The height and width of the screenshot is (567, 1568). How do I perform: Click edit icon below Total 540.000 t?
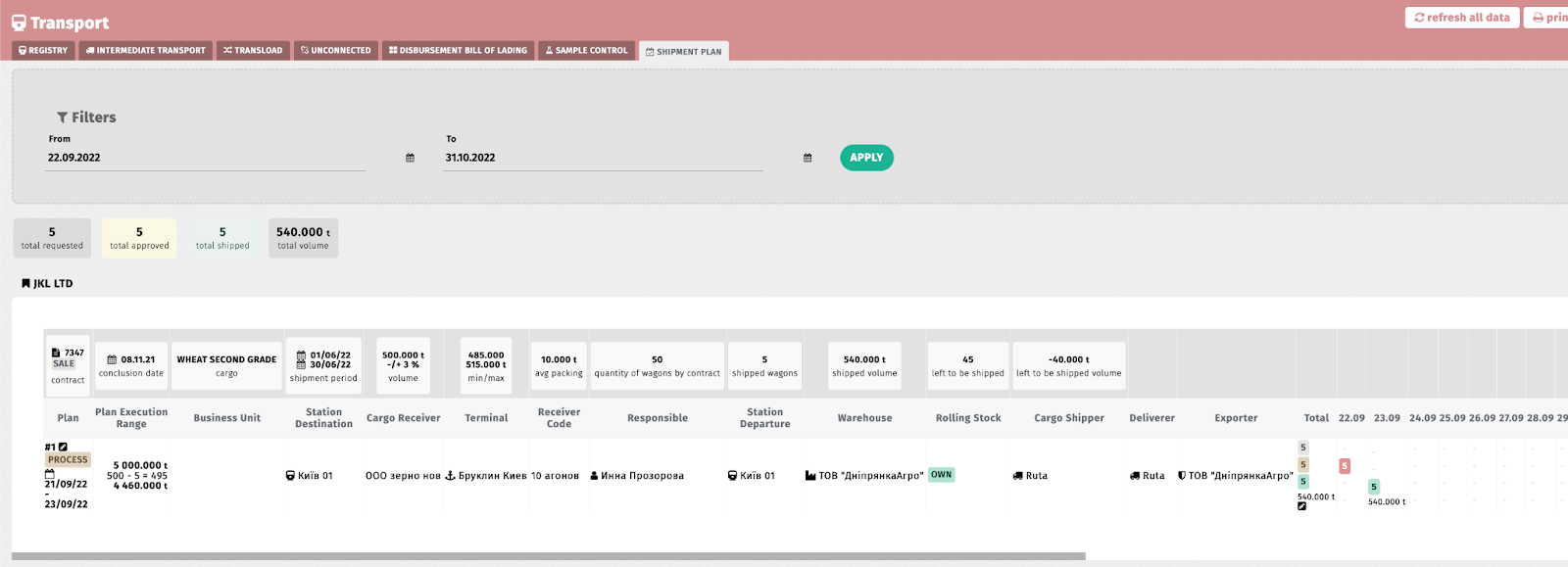(1301, 506)
